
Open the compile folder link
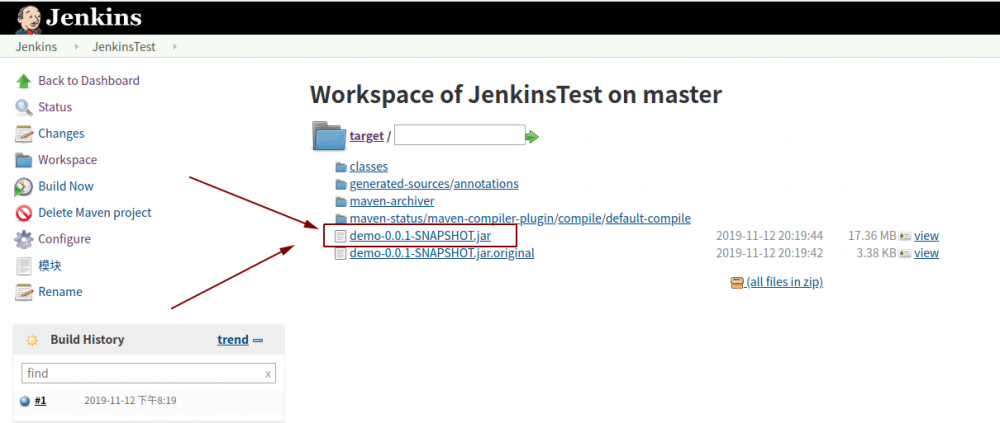pyautogui.click(x=581, y=219)
